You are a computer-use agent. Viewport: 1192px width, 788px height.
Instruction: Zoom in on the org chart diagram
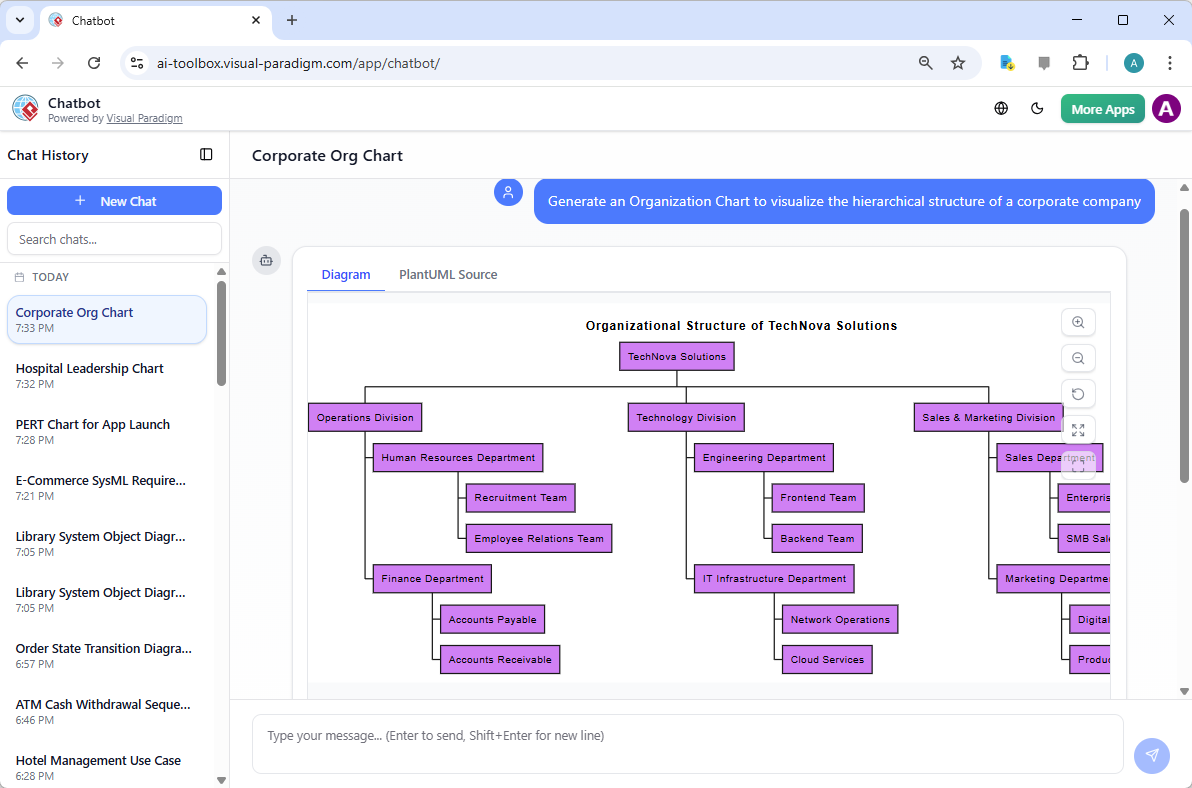(x=1078, y=322)
